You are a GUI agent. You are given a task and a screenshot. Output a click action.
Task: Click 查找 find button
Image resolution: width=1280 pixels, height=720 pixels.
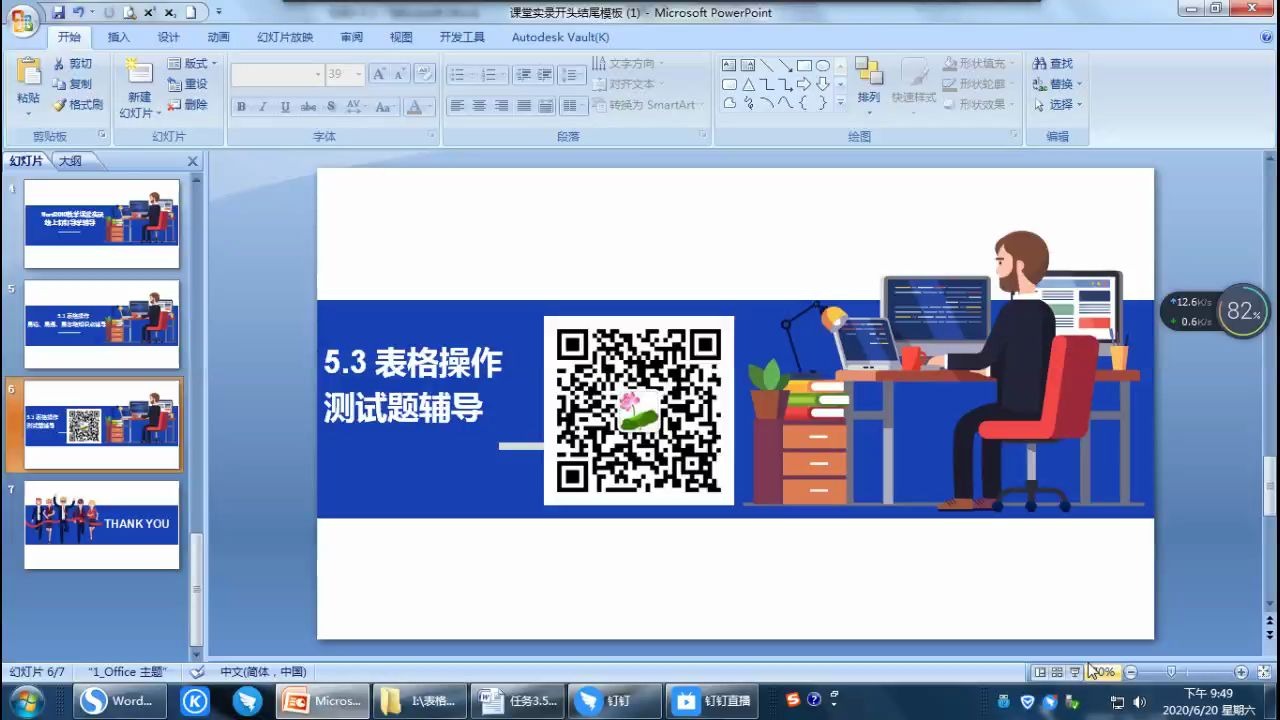1053,63
